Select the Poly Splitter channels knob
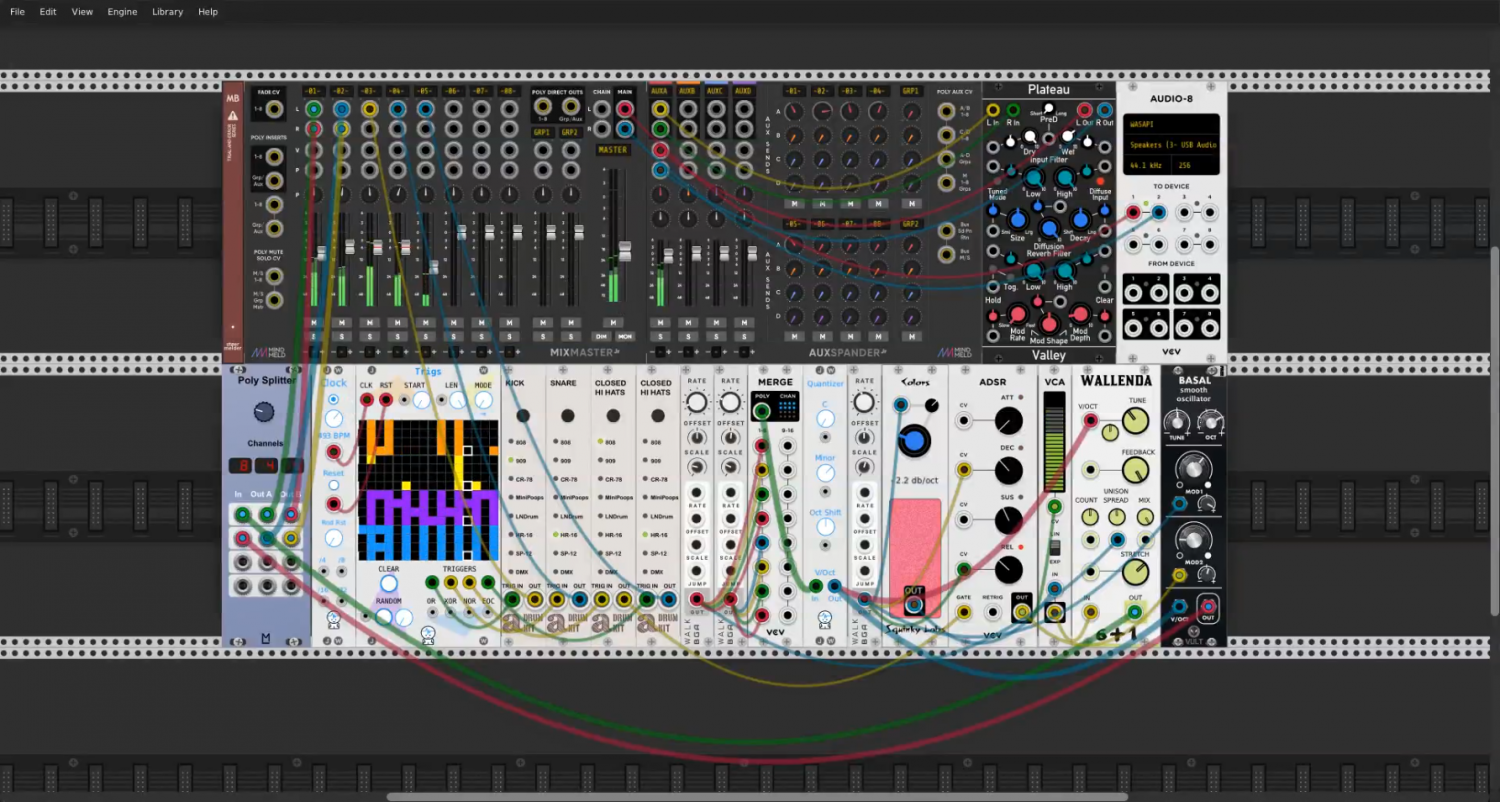This screenshot has width=1500, height=802. click(x=264, y=412)
